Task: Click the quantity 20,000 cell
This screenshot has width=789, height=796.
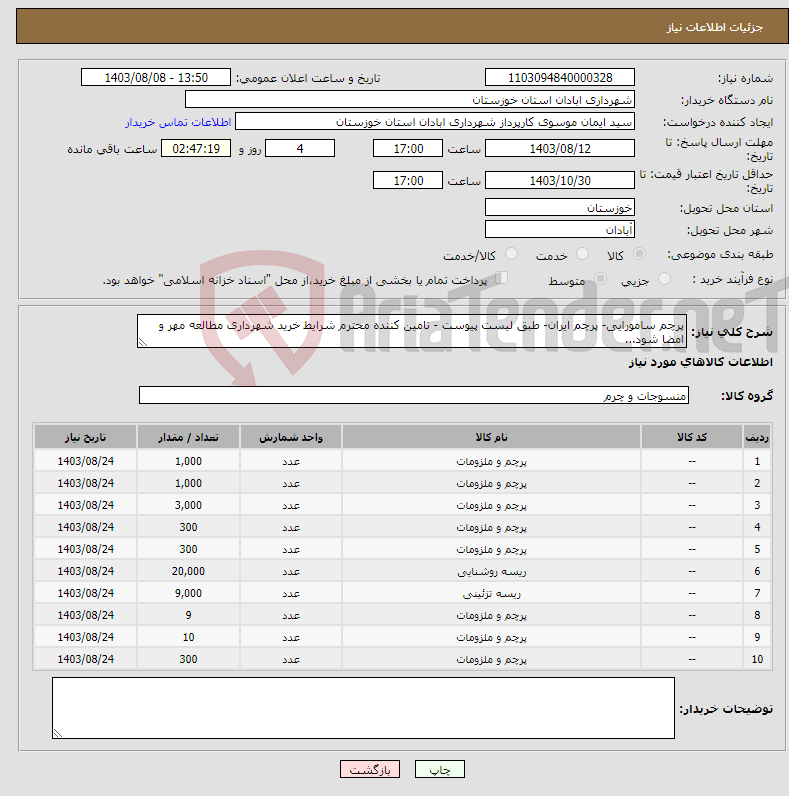Action: (x=188, y=571)
